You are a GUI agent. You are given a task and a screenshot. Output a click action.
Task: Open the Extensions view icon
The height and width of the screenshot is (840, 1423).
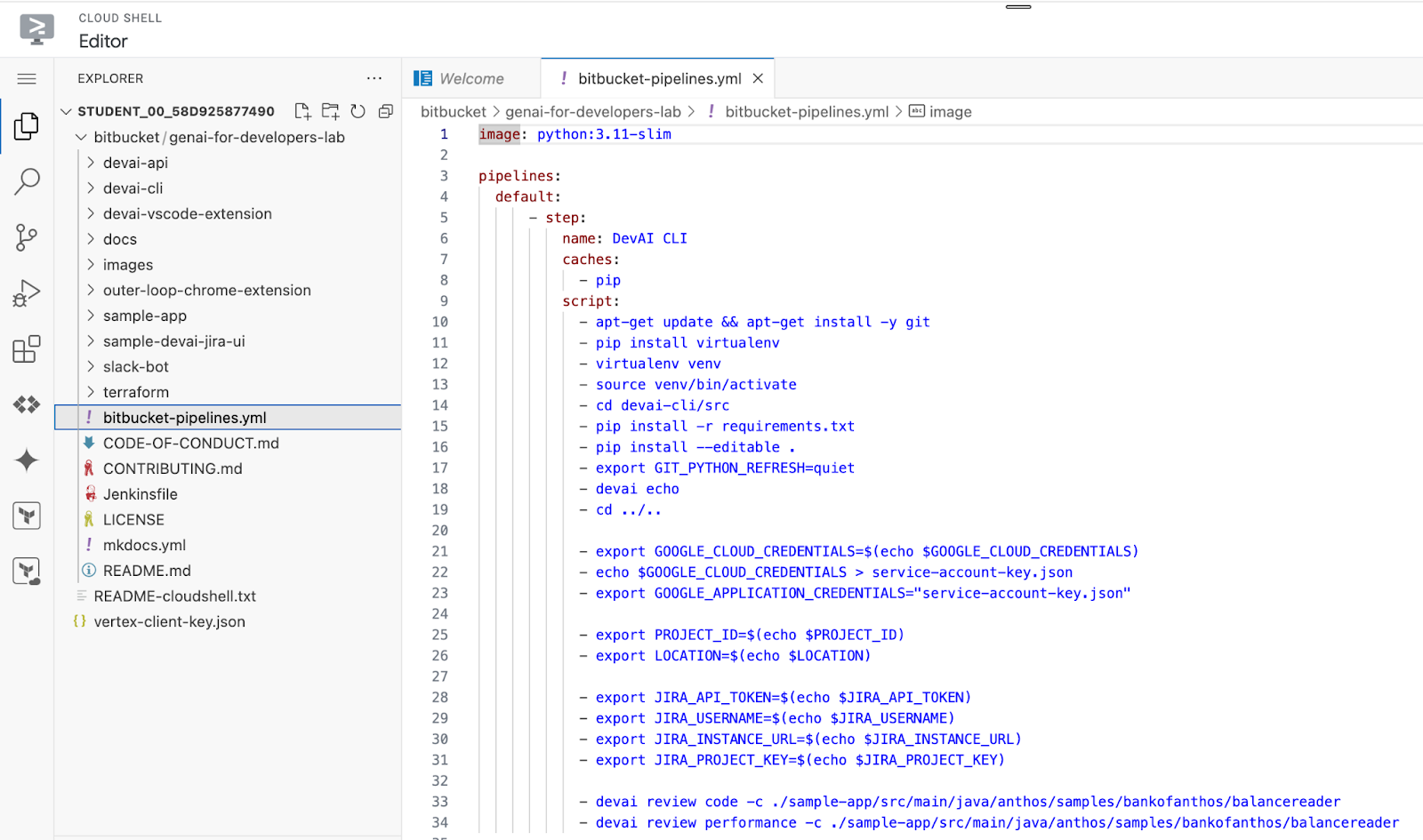point(27,349)
